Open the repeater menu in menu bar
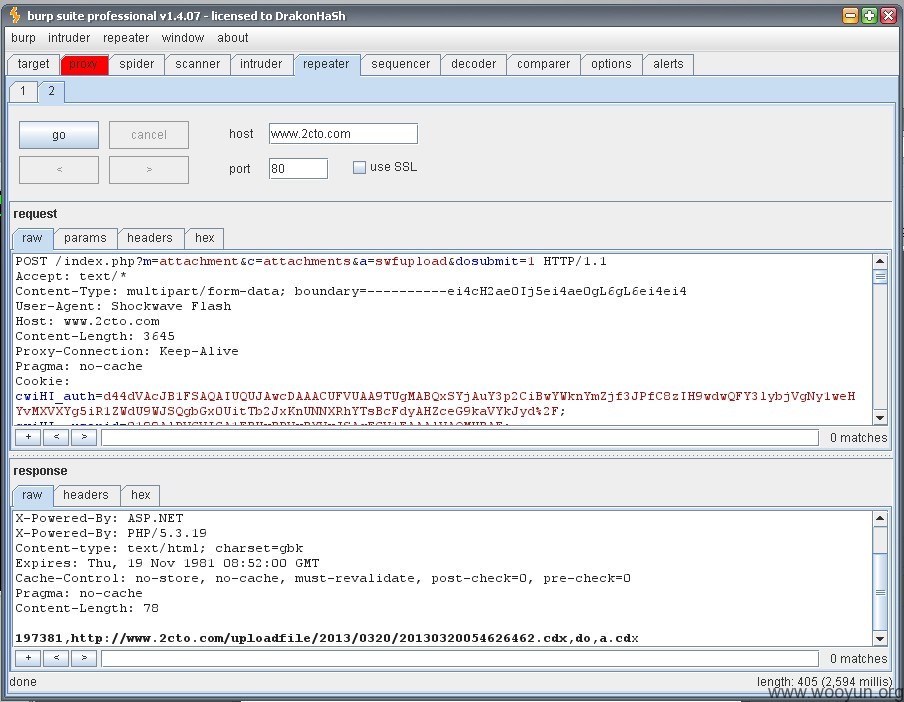The height and width of the screenshot is (702, 904). coord(126,38)
